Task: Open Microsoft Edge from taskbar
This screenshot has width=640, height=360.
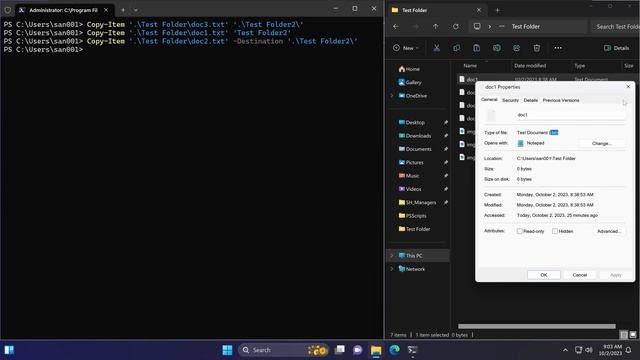Action: [394, 350]
